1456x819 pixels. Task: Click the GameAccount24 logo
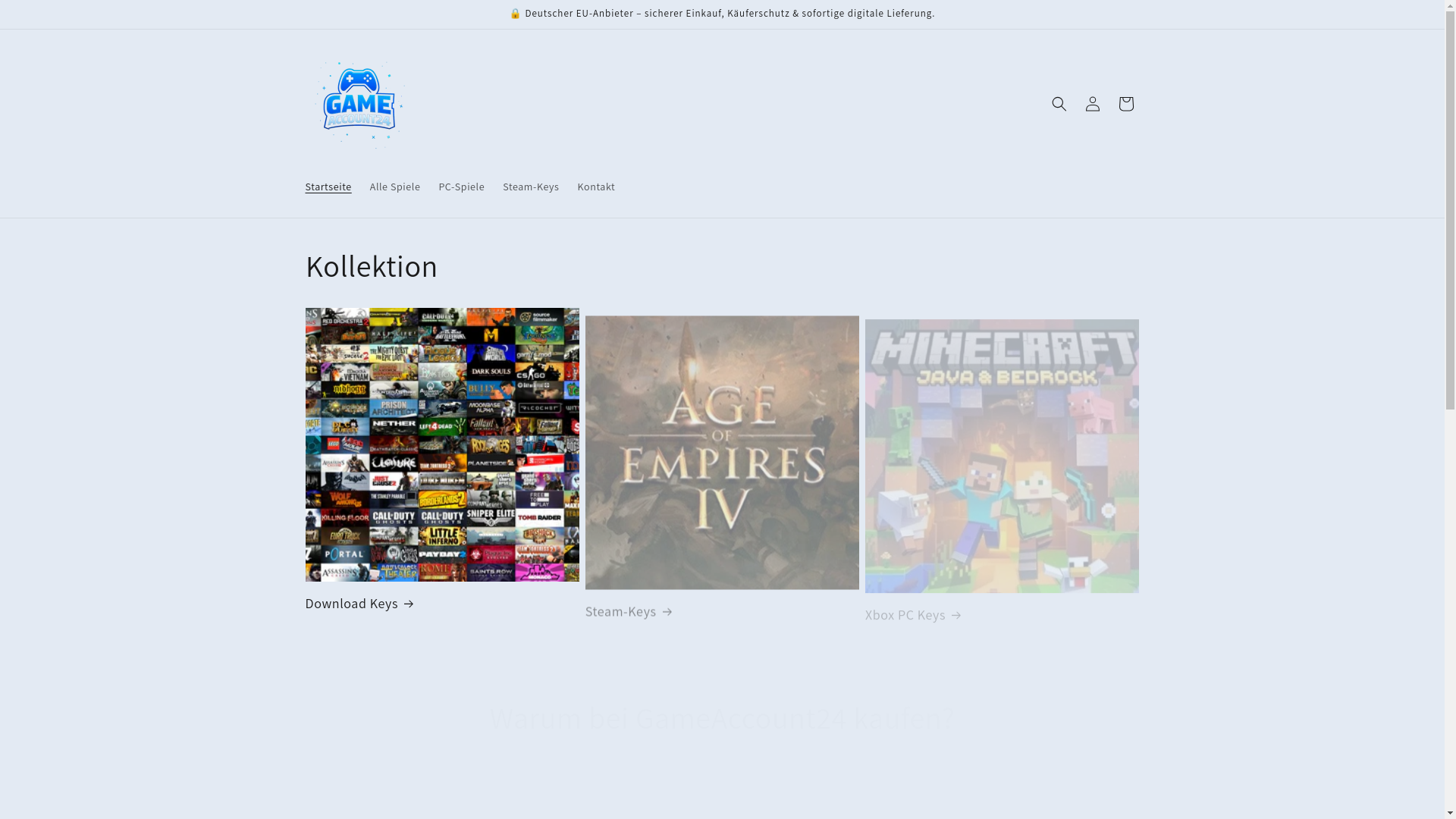coord(359,104)
